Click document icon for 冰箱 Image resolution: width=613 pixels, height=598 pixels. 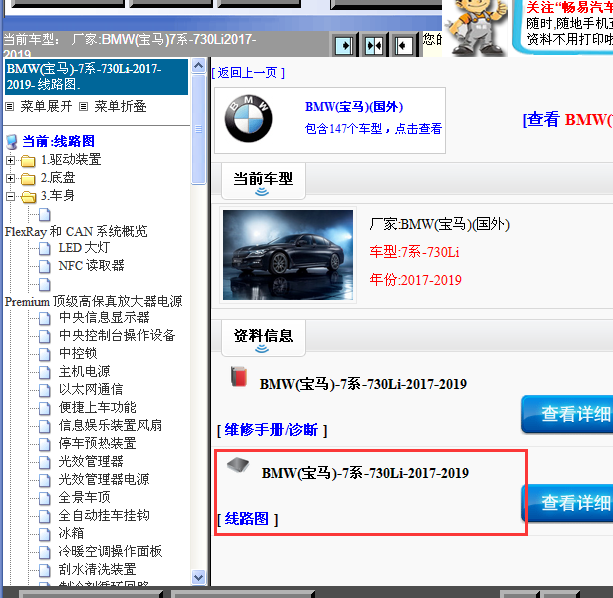(45, 534)
